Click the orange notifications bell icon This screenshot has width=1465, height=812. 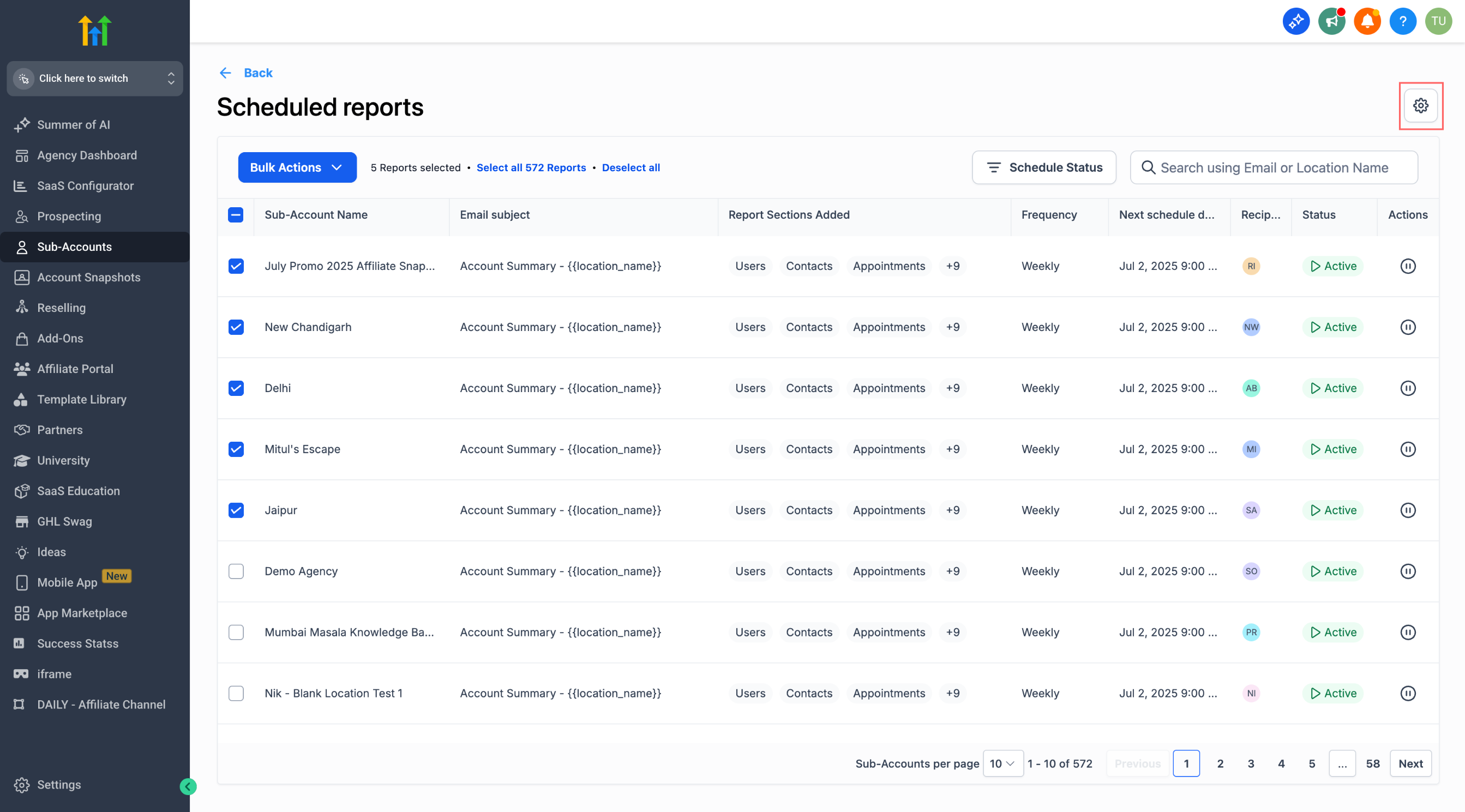click(1367, 22)
